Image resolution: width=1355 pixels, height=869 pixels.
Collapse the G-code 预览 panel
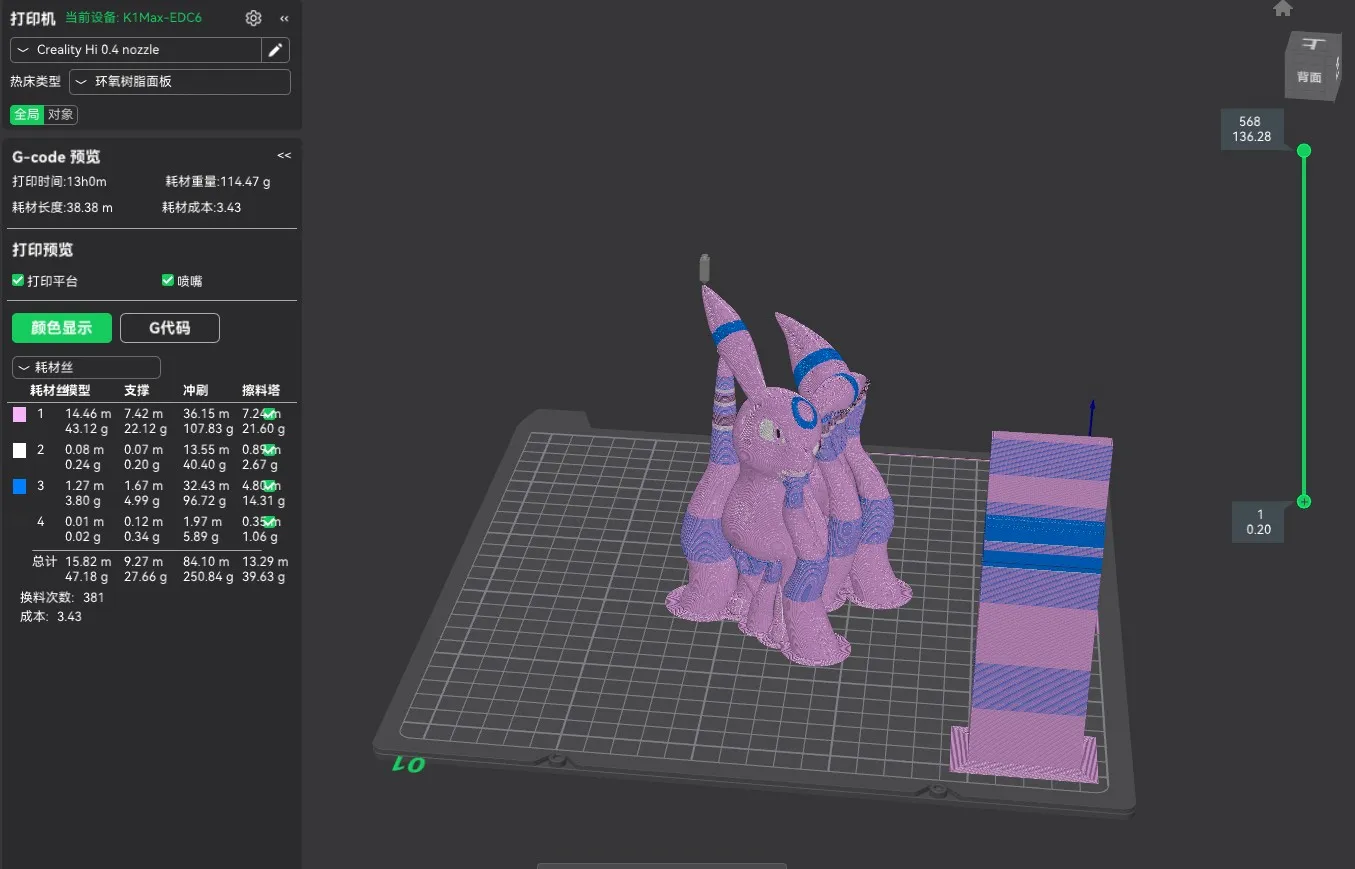click(284, 156)
